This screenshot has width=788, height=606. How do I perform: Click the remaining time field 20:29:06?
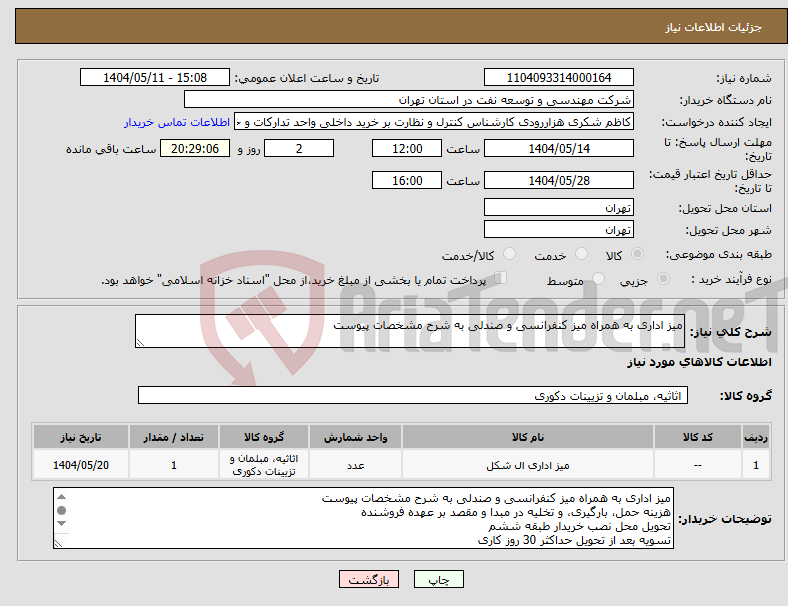(x=195, y=148)
